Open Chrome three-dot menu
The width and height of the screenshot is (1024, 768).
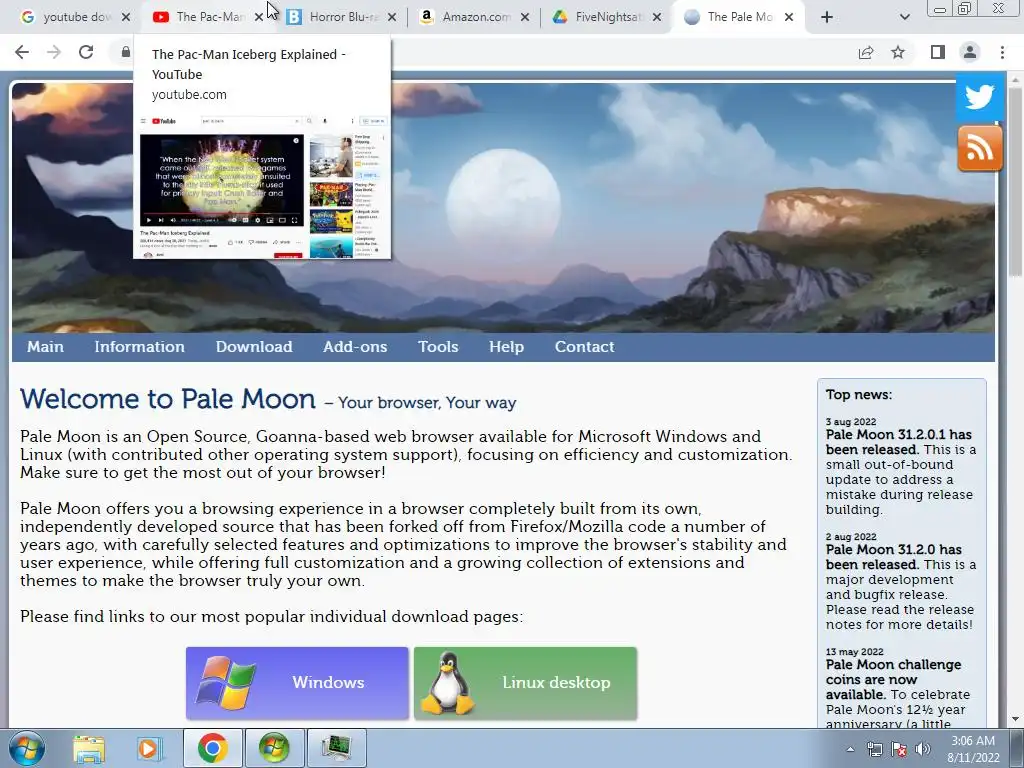[1002, 52]
